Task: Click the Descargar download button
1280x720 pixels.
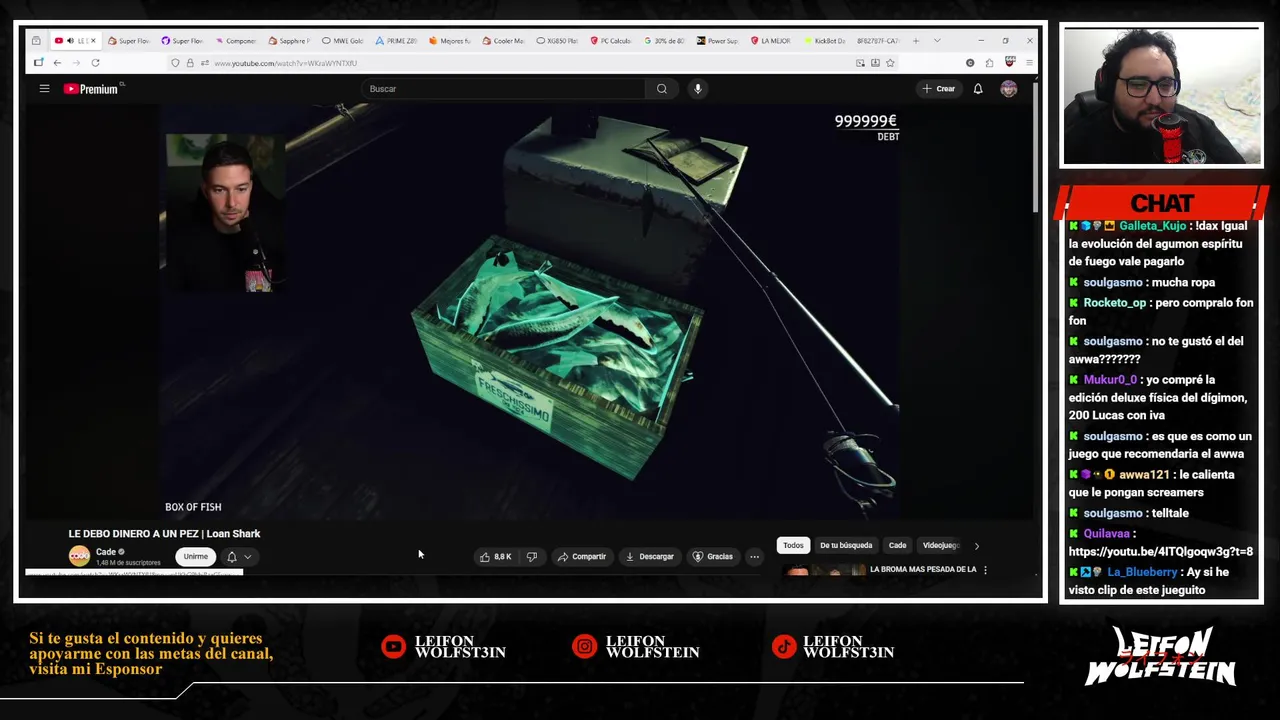Action: tap(649, 557)
